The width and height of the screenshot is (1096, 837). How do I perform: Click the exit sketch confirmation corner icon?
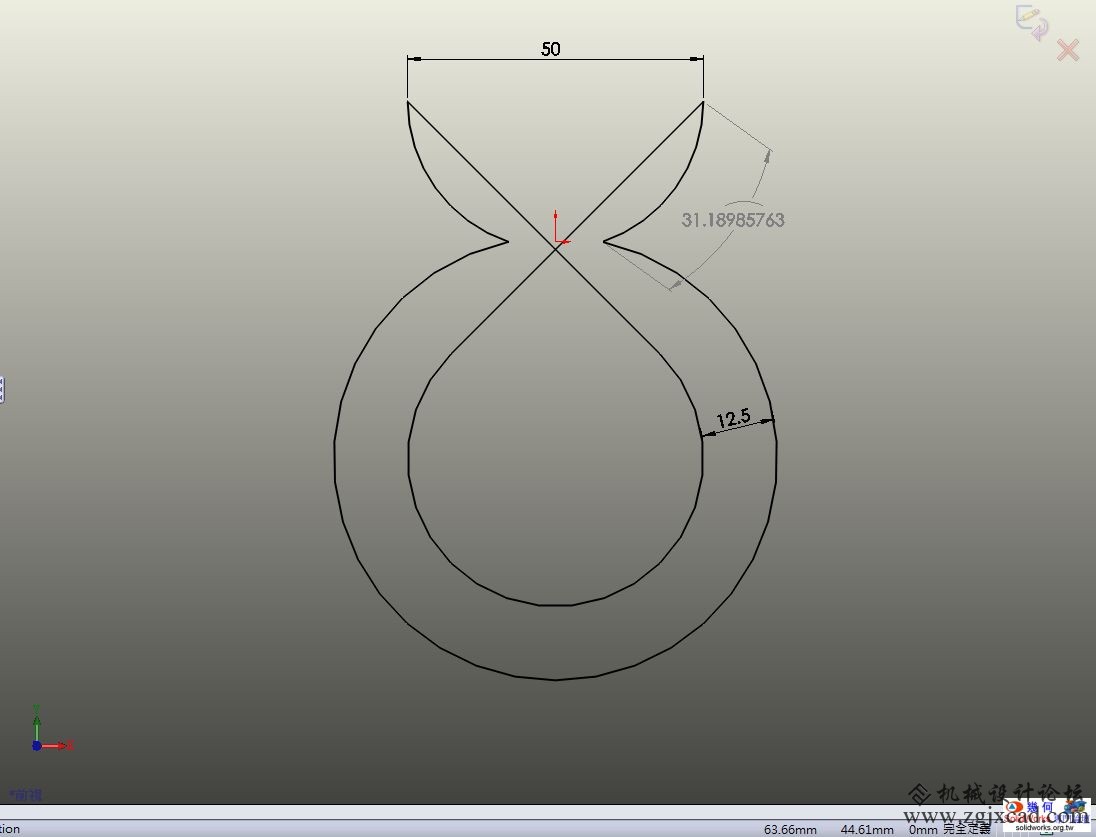1032,21
